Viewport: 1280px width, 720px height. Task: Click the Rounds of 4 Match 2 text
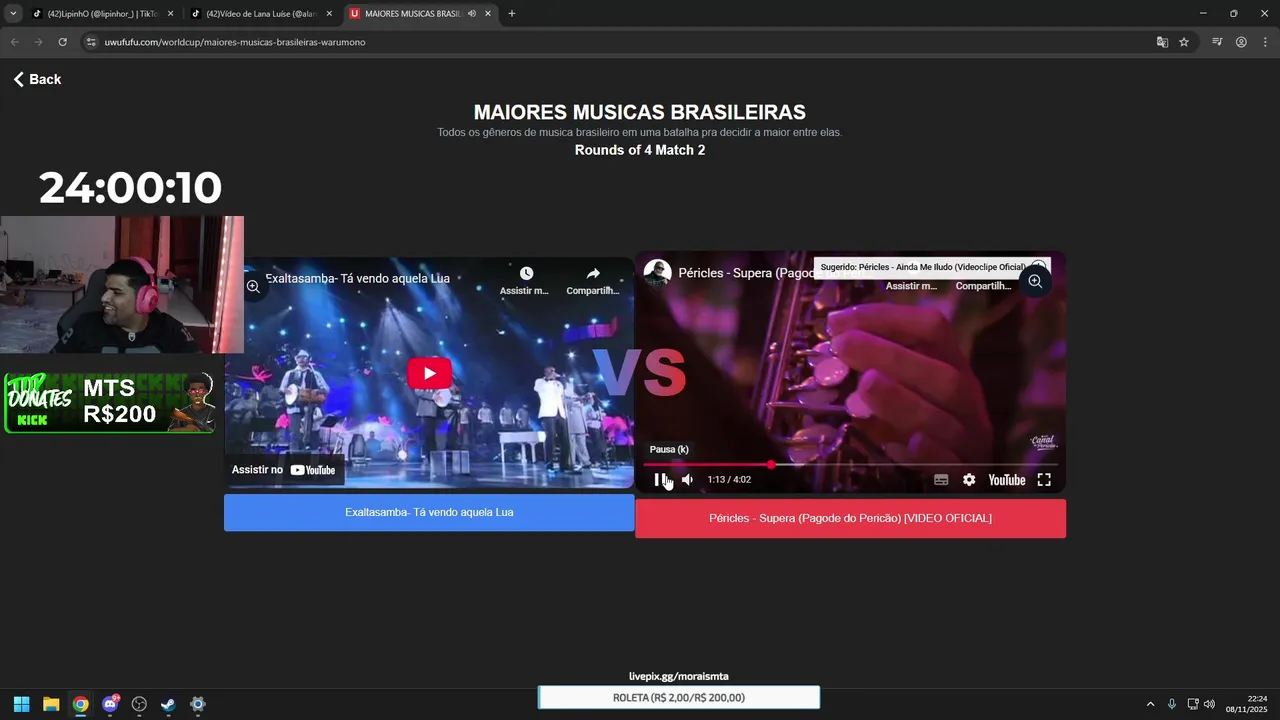tap(640, 150)
